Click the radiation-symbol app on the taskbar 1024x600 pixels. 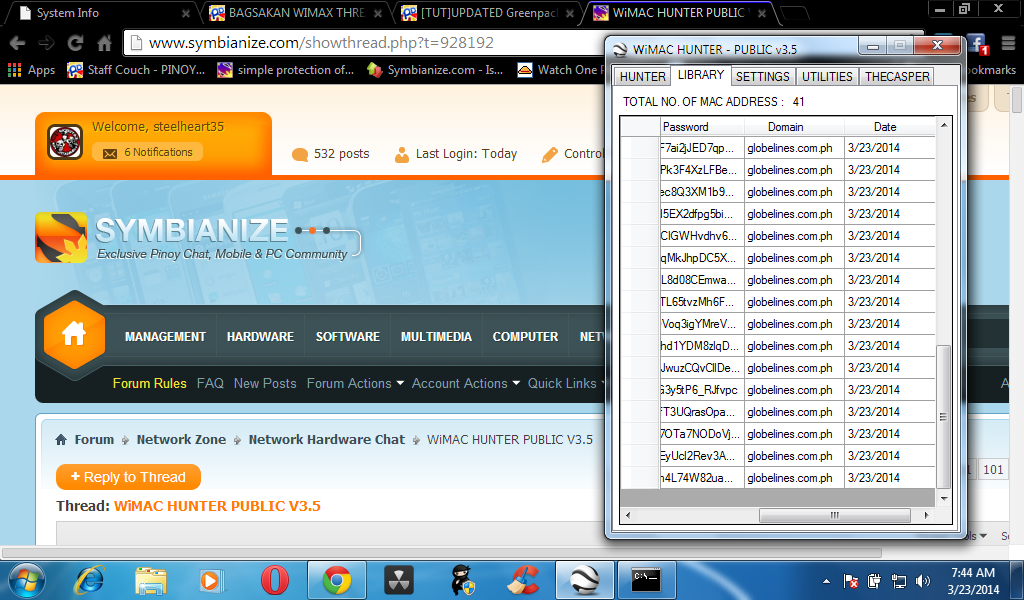click(x=398, y=580)
